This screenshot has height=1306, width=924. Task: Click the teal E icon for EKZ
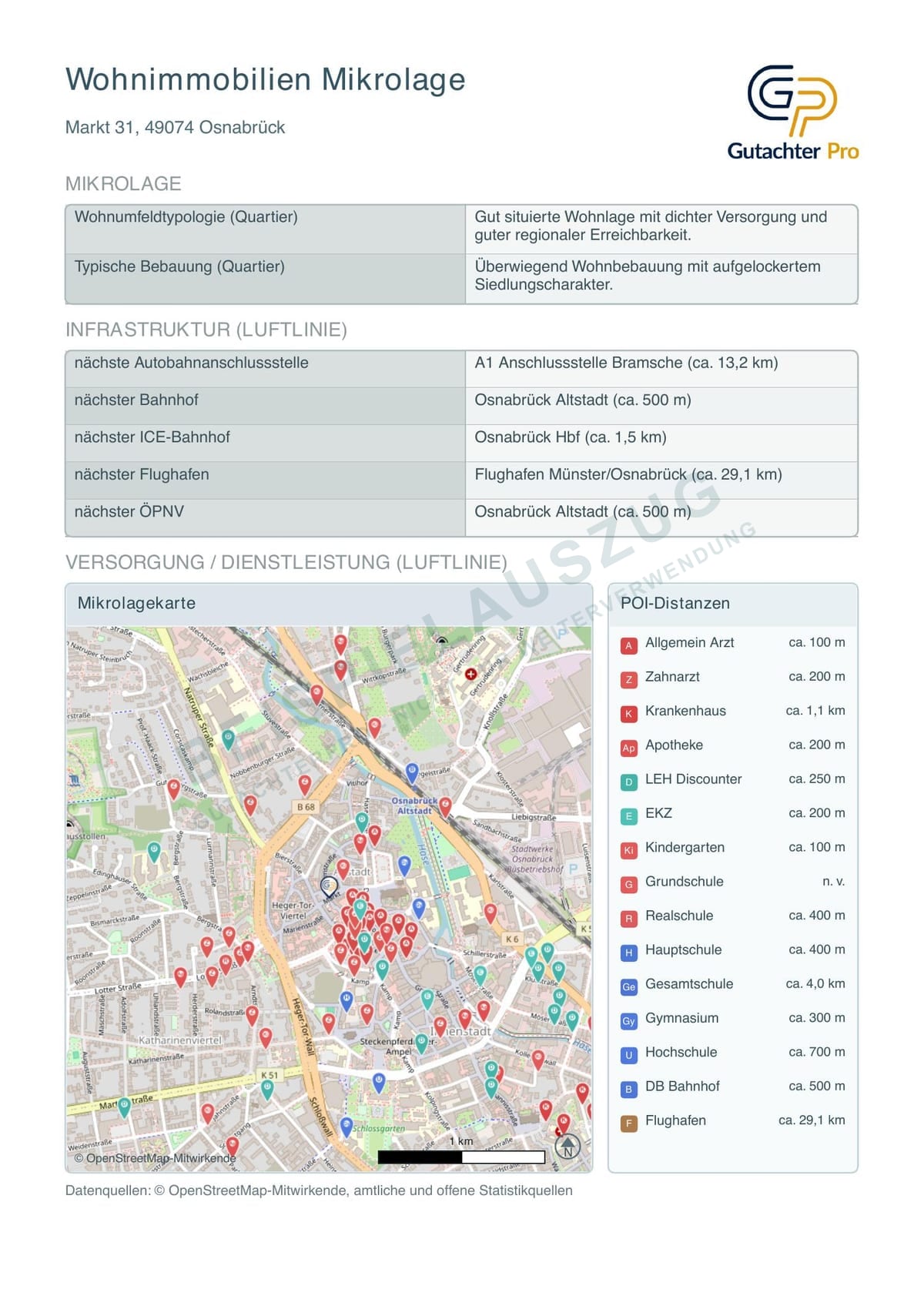628,815
